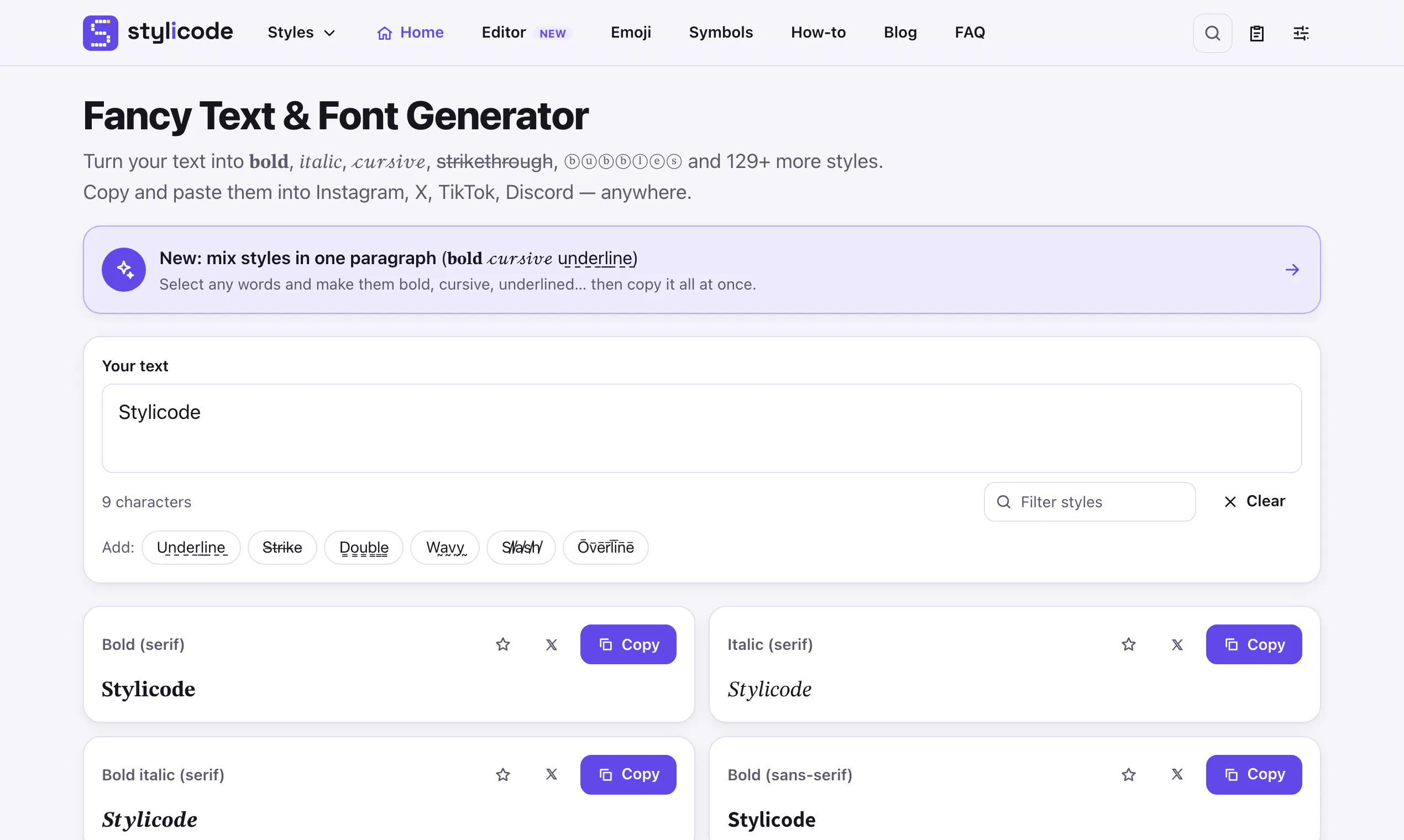Screen dimensions: 1404x840
Task: Click the Bold (serif) Stylicode preview text
Action: coord(148,690)
